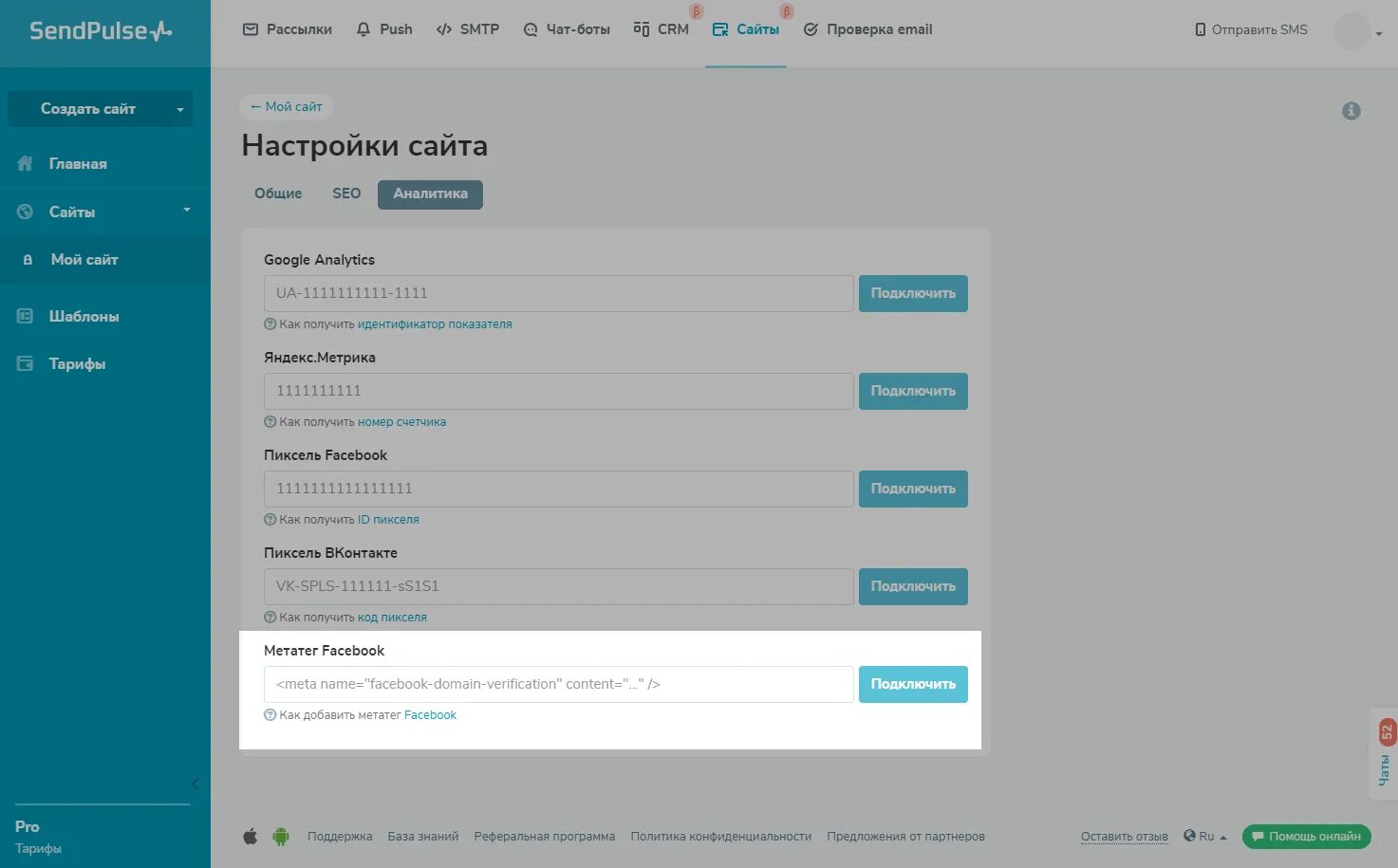Click the help icon beside Facebook metatag hint

pos(270,715)
